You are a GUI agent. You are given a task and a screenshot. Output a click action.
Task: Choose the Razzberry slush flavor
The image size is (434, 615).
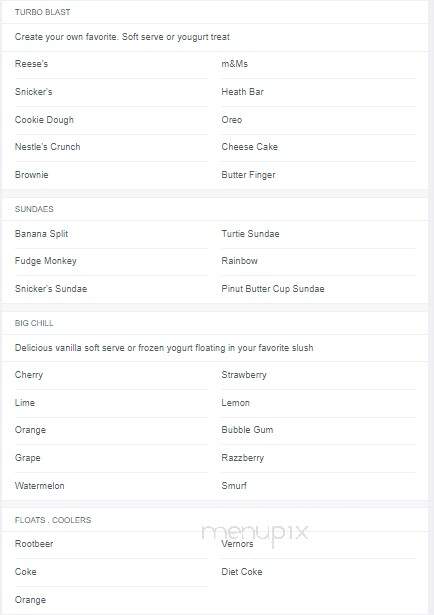click(242, 458)
